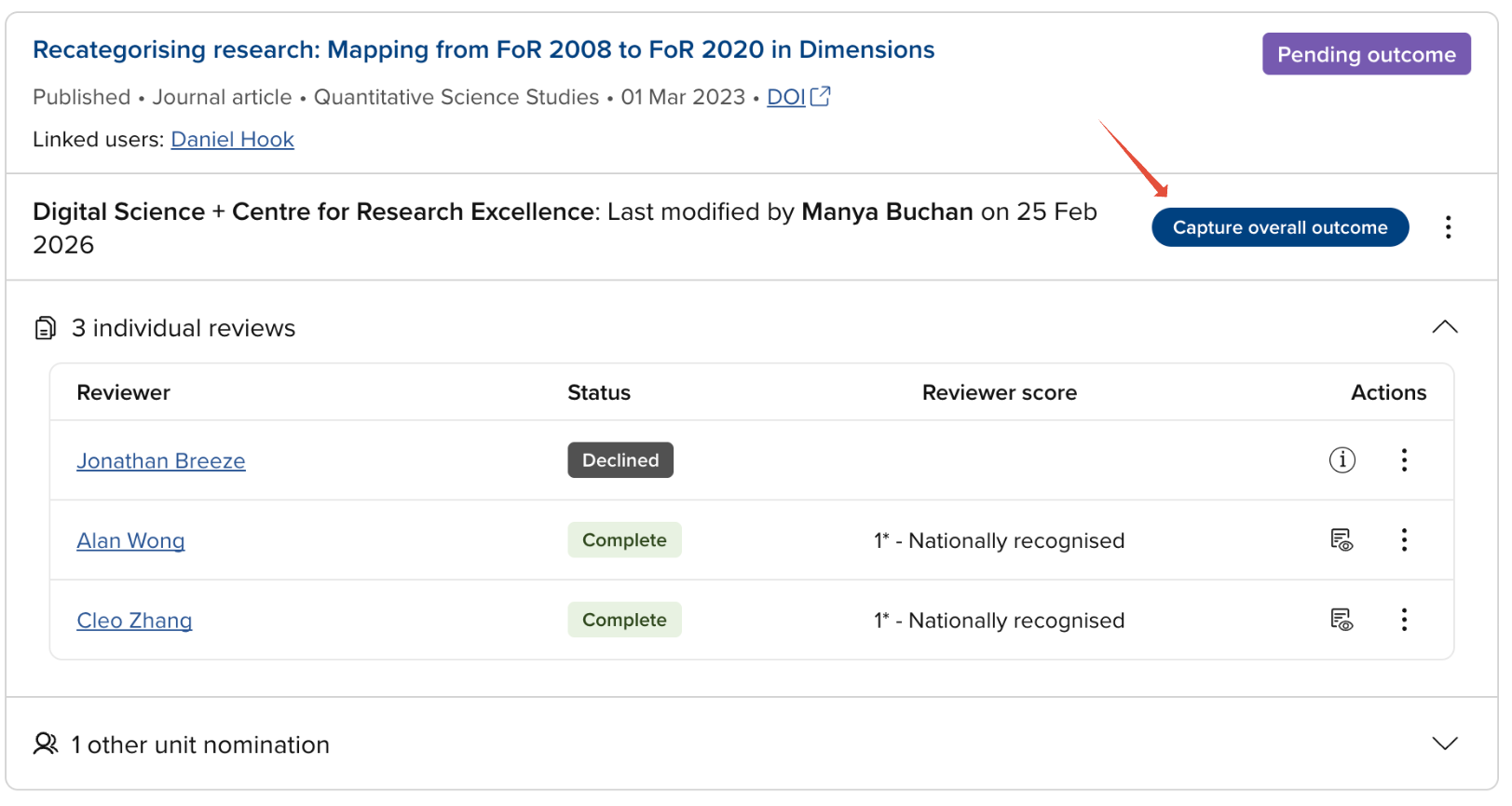Open info icon for Jonathan Breeze's declined review

point(1342,459)
